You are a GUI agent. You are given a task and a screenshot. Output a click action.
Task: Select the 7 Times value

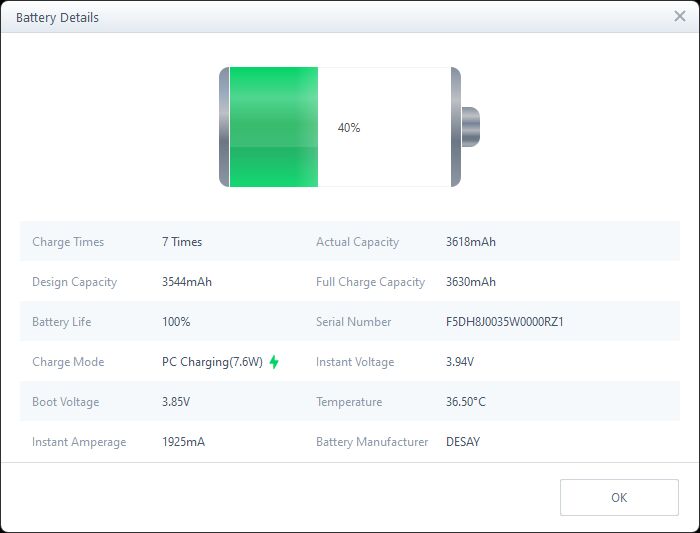click(x=182, y=242)
